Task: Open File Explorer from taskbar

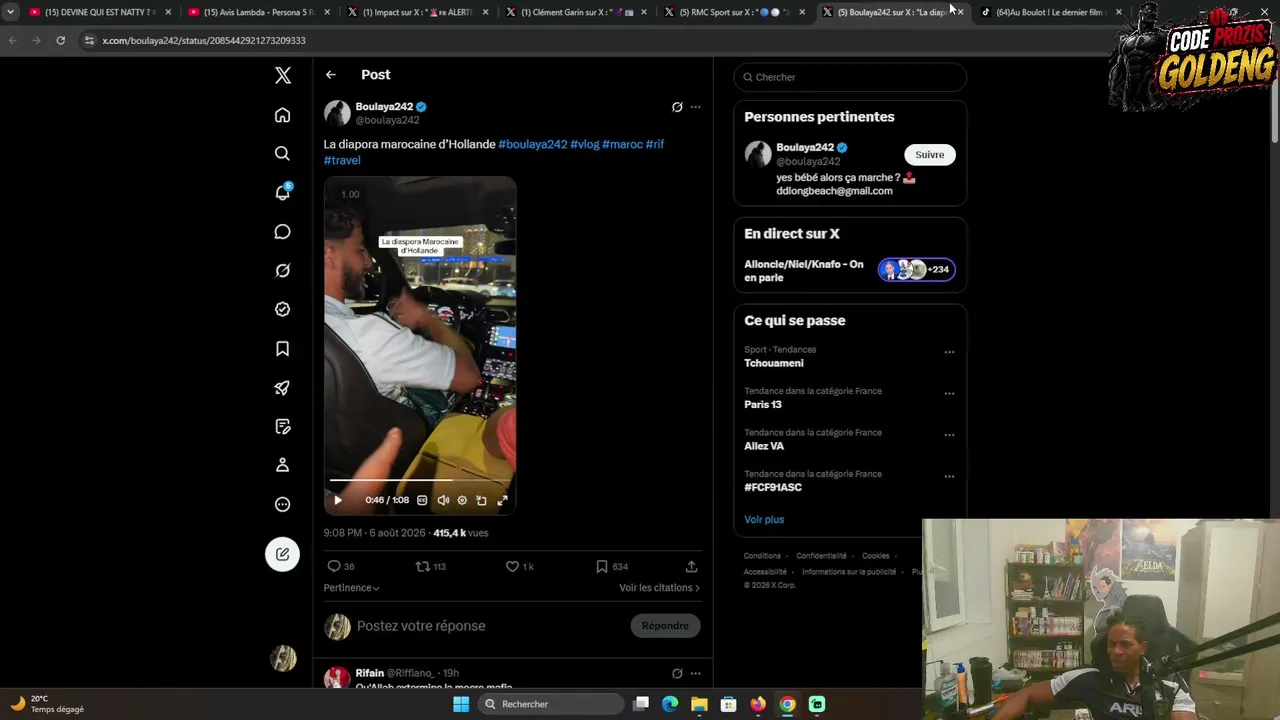Action: (x=699, y=704)
